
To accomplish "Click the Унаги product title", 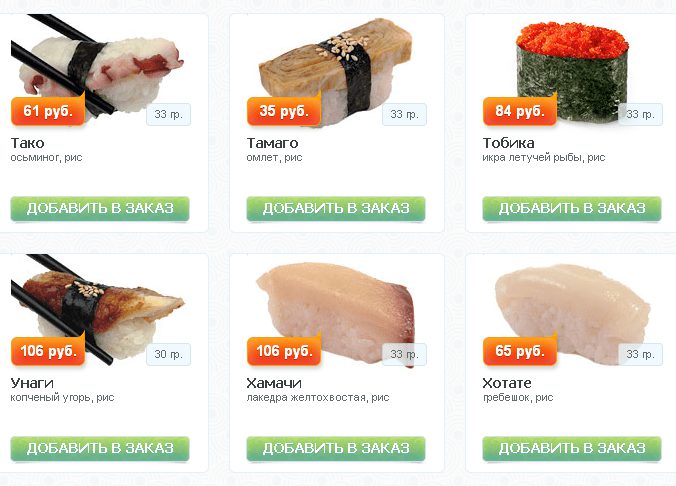I will pyautogui.click(x=32, y=383).
